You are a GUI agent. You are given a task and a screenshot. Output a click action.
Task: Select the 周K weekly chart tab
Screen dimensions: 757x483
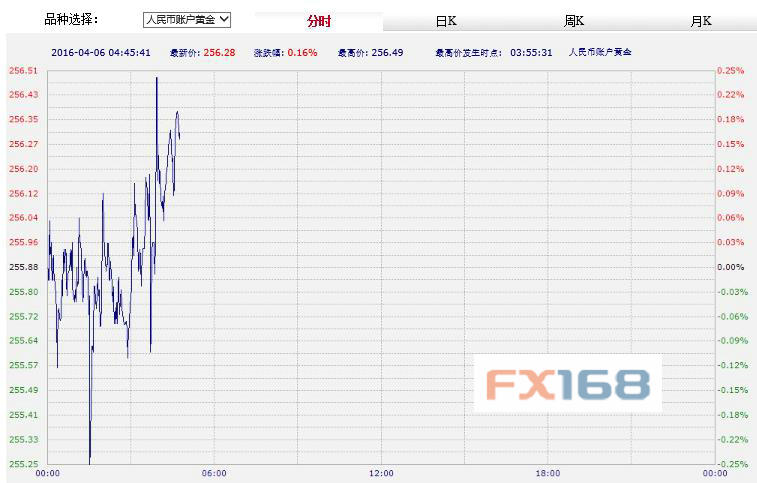point(574,21)
